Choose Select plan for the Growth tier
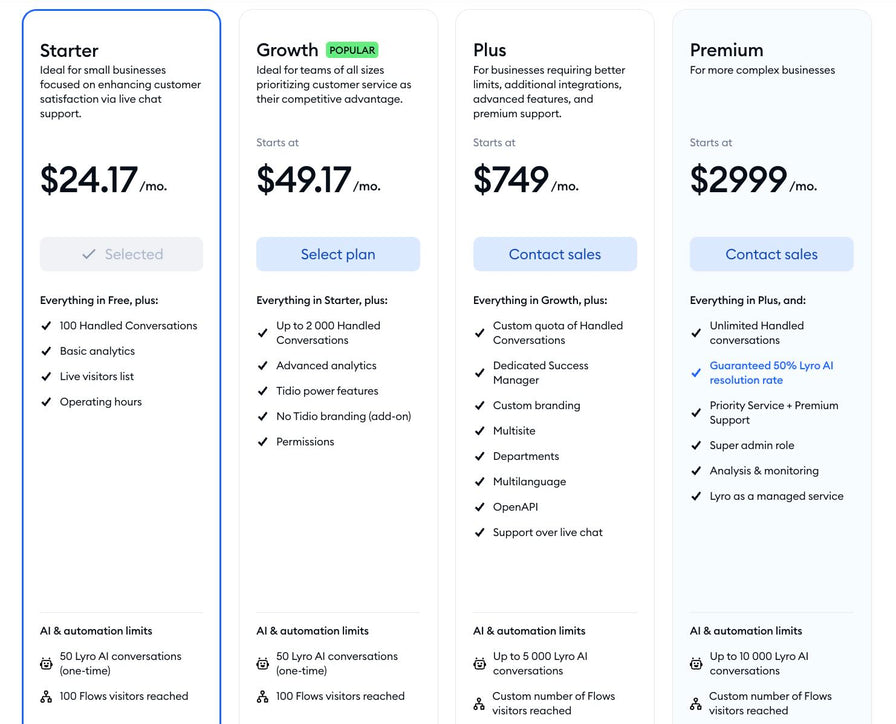 coord(338,254)
